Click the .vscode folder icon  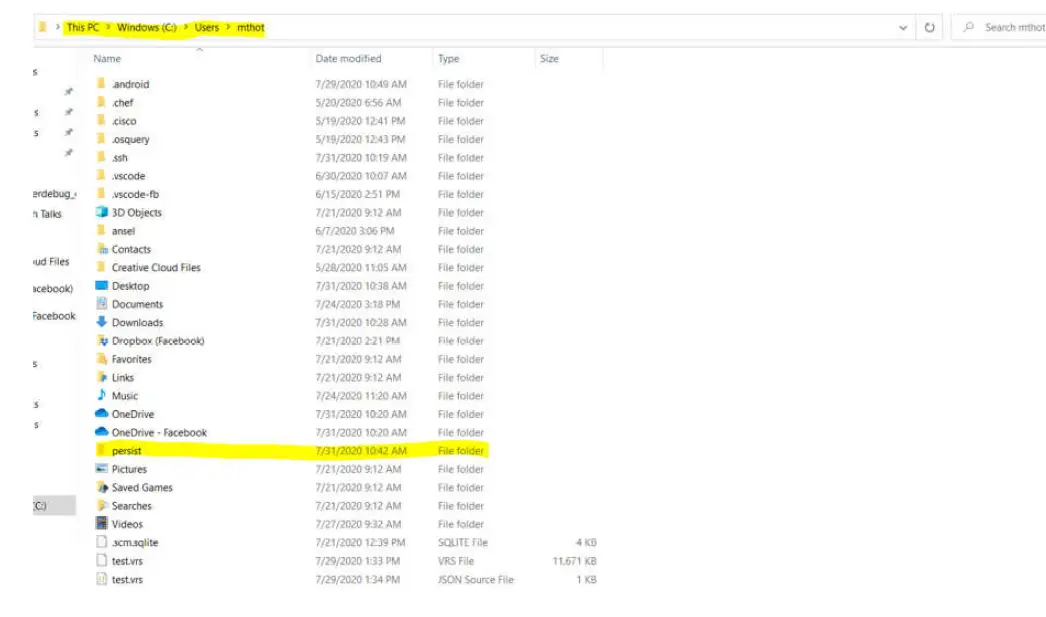101,175
